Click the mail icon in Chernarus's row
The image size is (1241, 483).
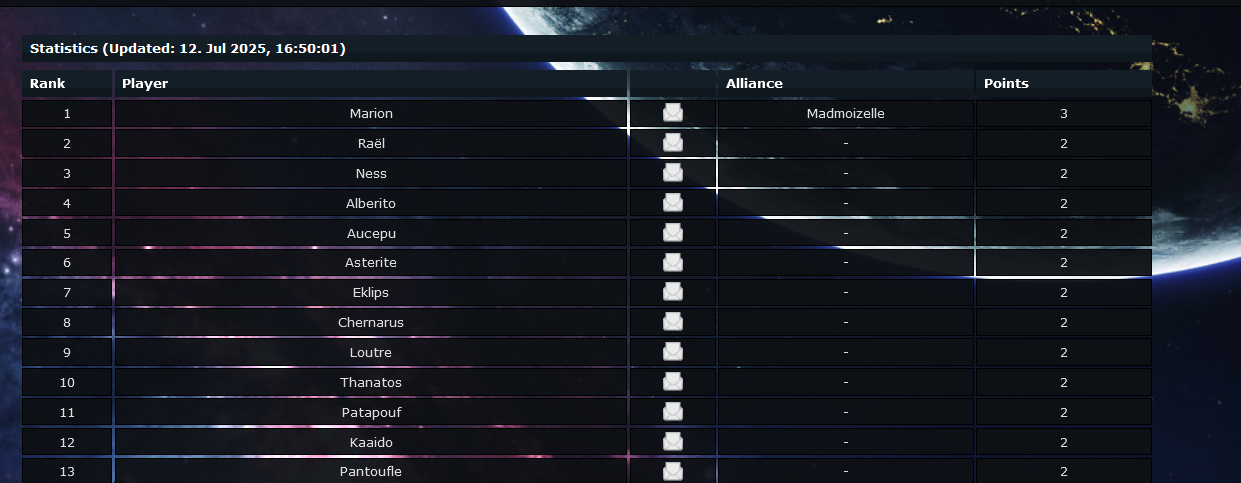673,322
